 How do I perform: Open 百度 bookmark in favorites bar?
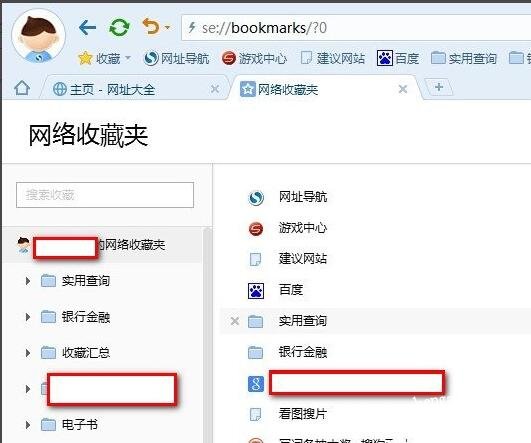click(x=398, y=58)
